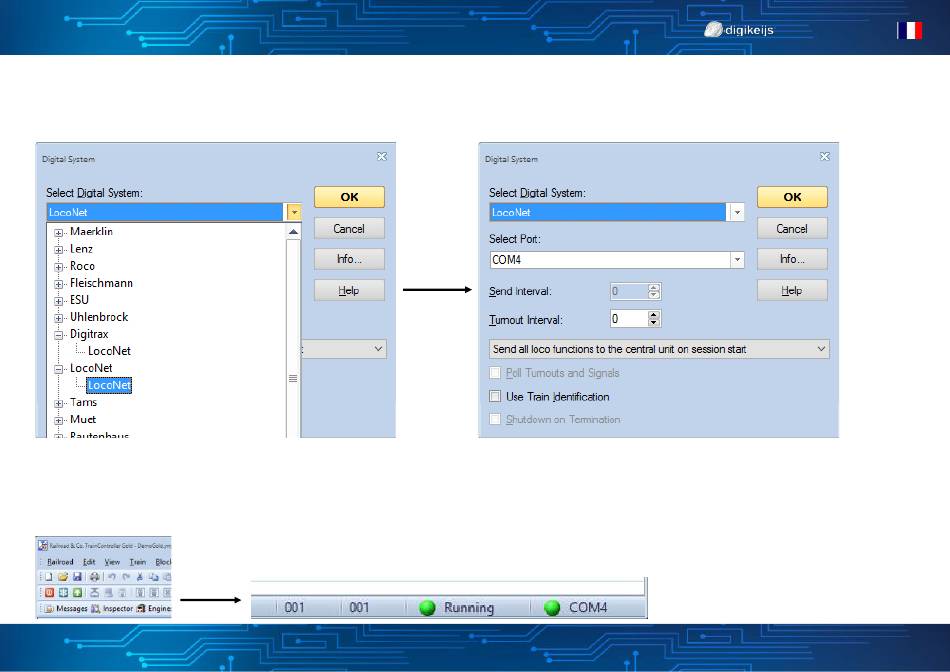Click the tree list scroll-up arrow
Viewport: 950px width, 672px height.
tap(293, 231)
